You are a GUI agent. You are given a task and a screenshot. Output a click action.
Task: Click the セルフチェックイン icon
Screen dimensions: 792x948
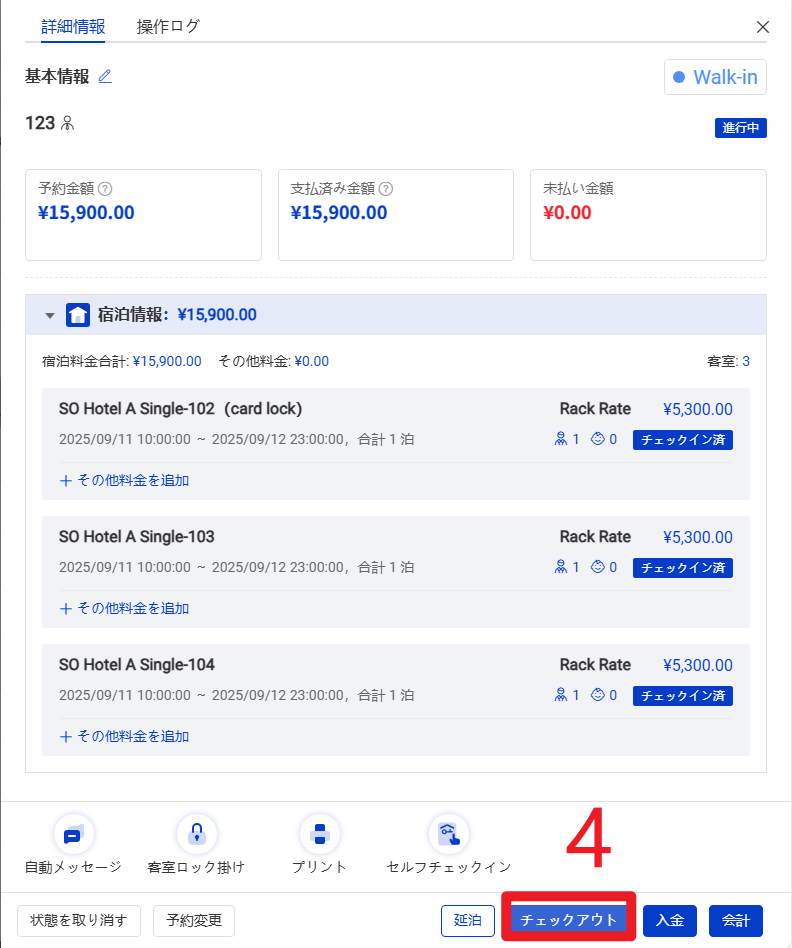pyautogui.click(x=448, y=834)
